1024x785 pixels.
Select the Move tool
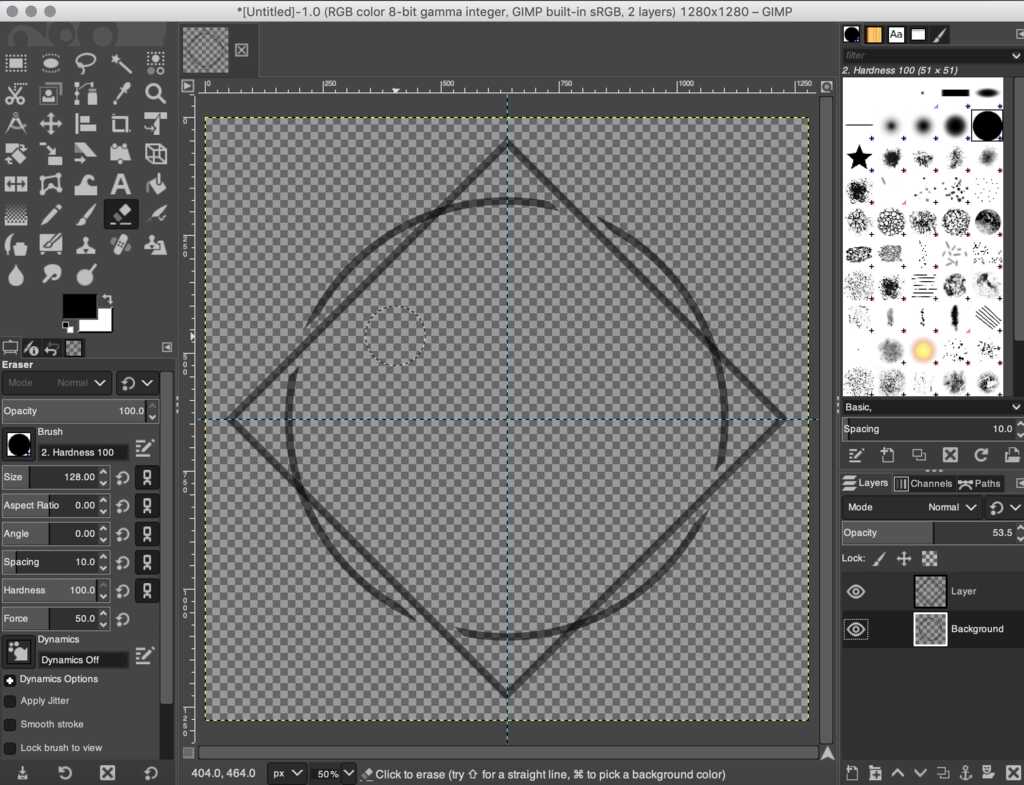(51, 124)
